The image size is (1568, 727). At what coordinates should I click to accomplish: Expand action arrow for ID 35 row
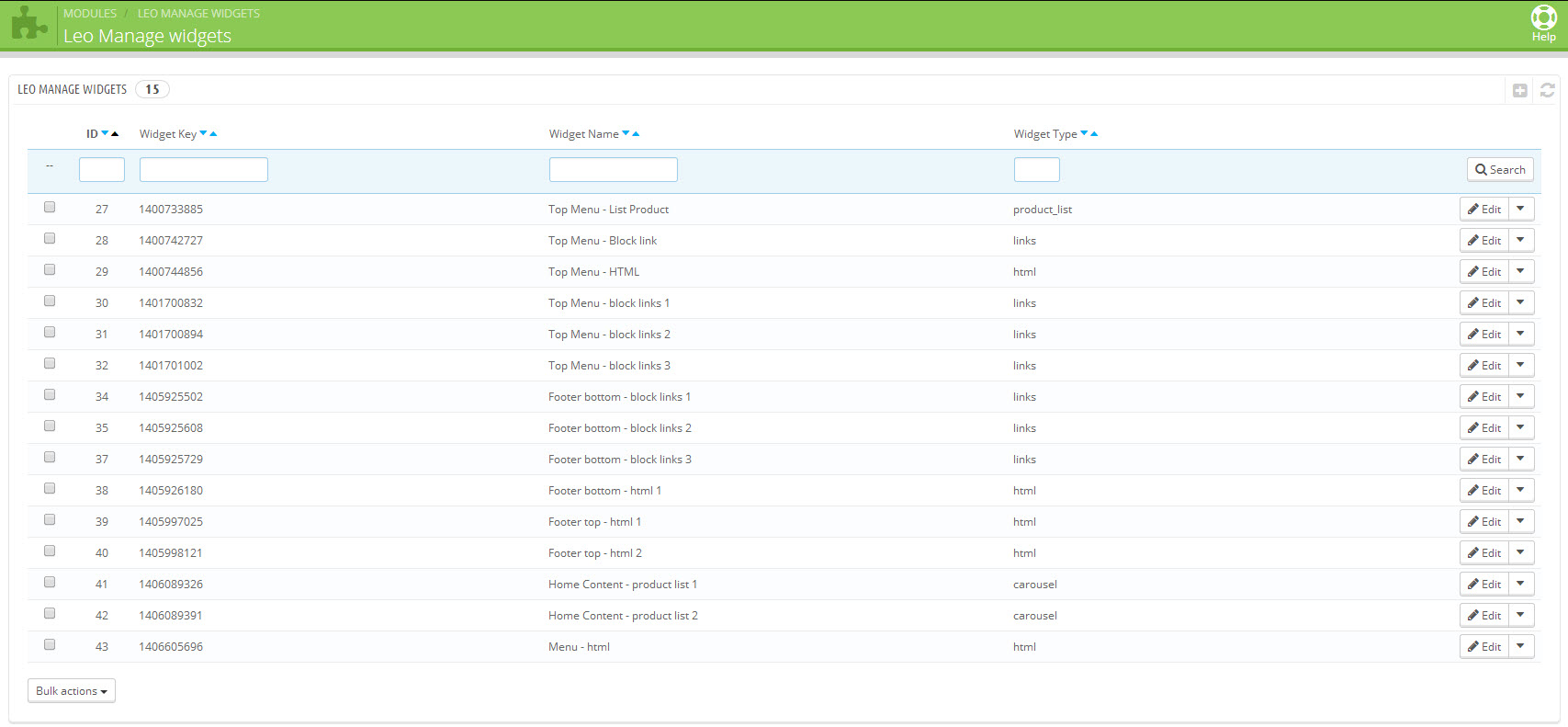(x=1521, y=428)
